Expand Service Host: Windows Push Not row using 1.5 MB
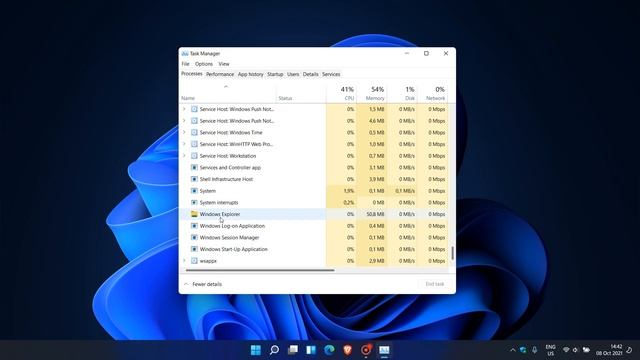The image size is (640, 360). click(x=184, y=109)
